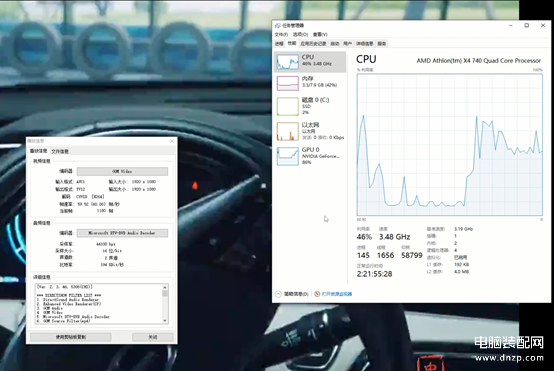Switch to the 文件信息 tab in playback dialog
554x371 pixels.
(60, 151)
